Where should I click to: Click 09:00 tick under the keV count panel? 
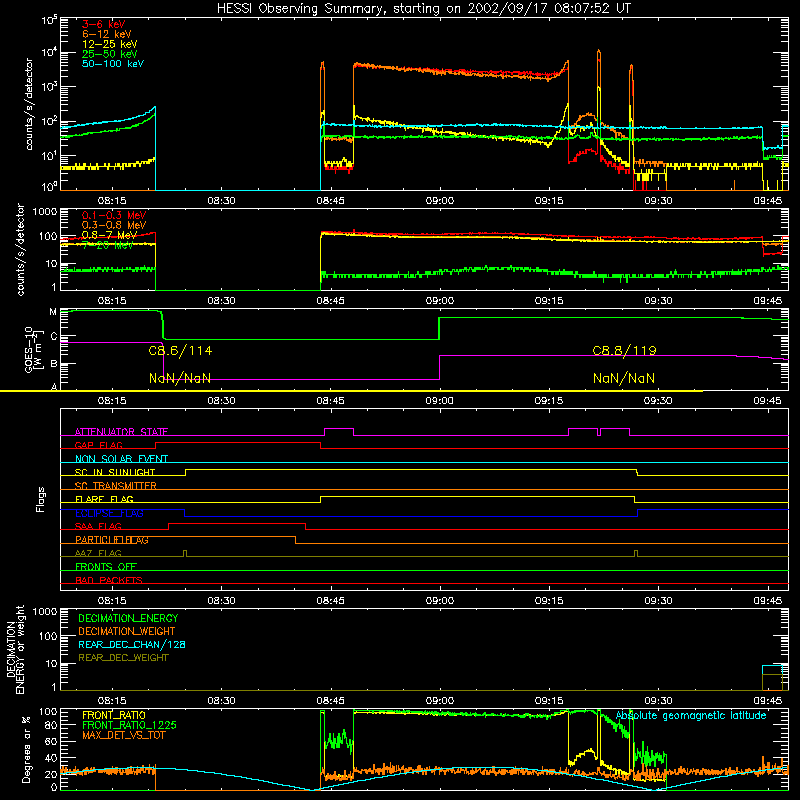440,201
